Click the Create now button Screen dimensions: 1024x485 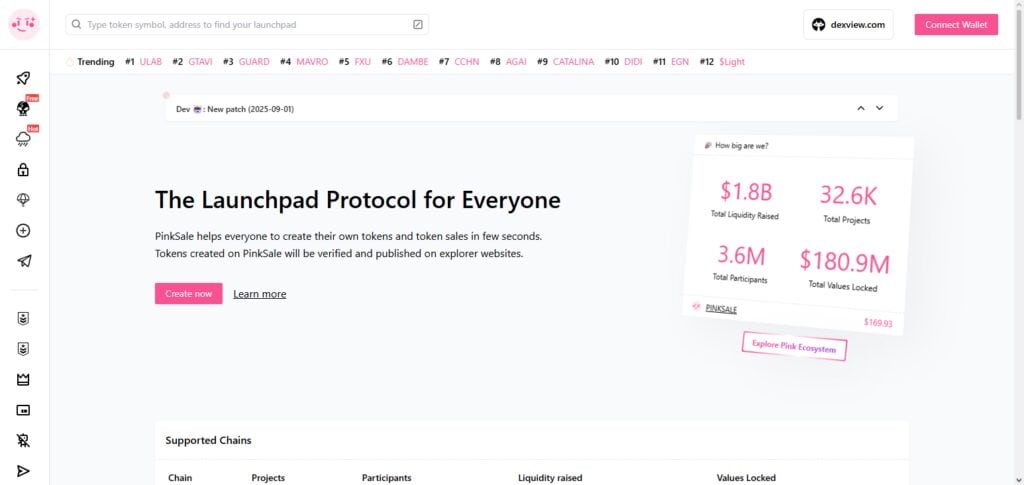(189, 294)
